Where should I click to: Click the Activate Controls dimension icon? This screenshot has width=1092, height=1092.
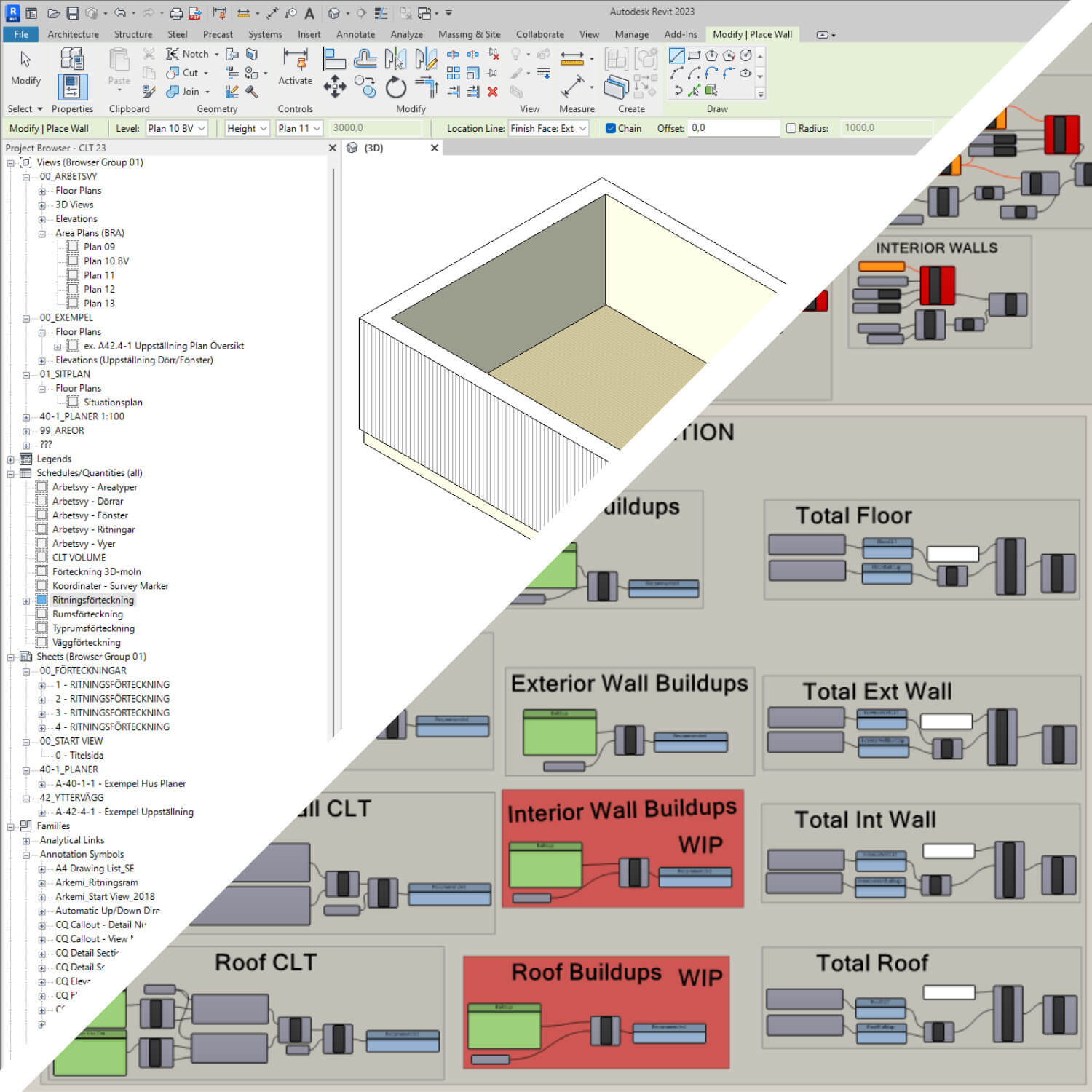coord(295,60)
